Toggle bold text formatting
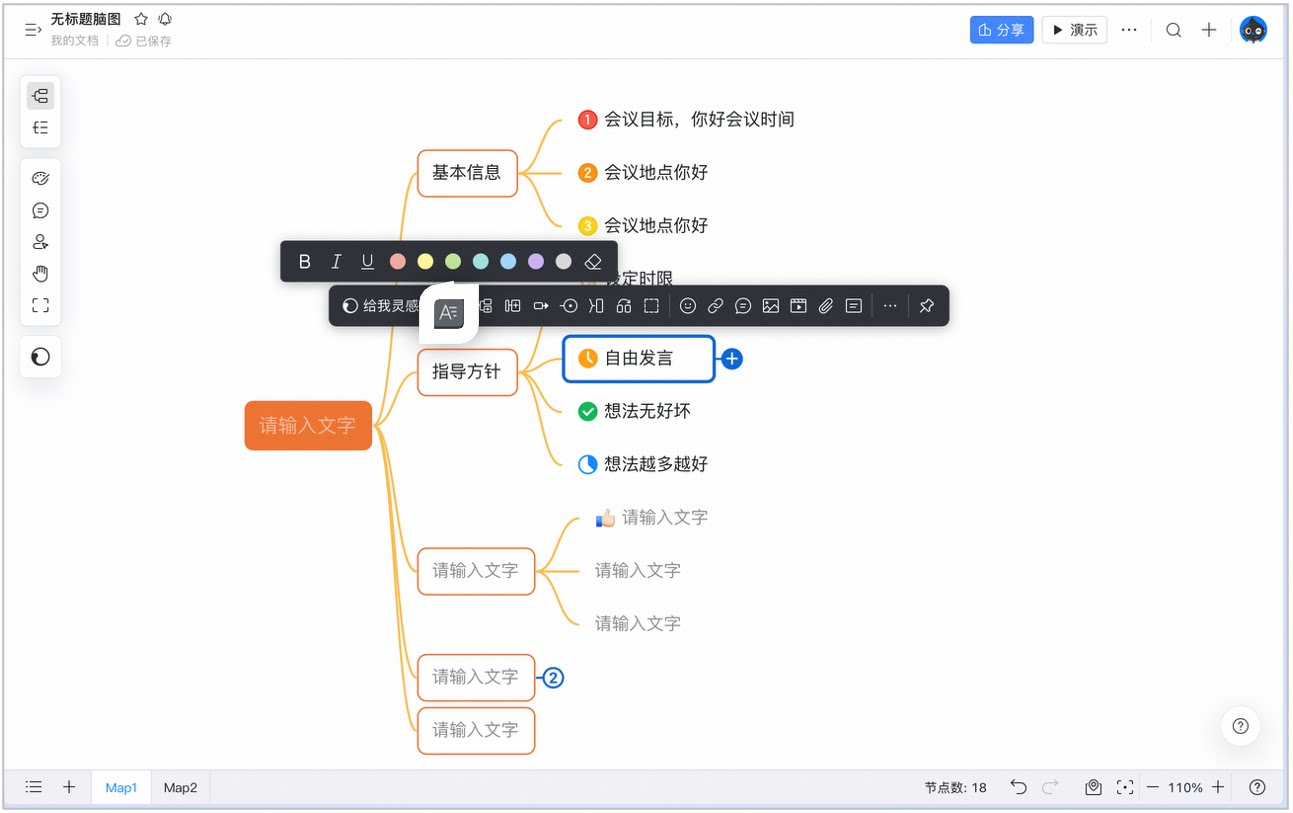 [305, 262]
